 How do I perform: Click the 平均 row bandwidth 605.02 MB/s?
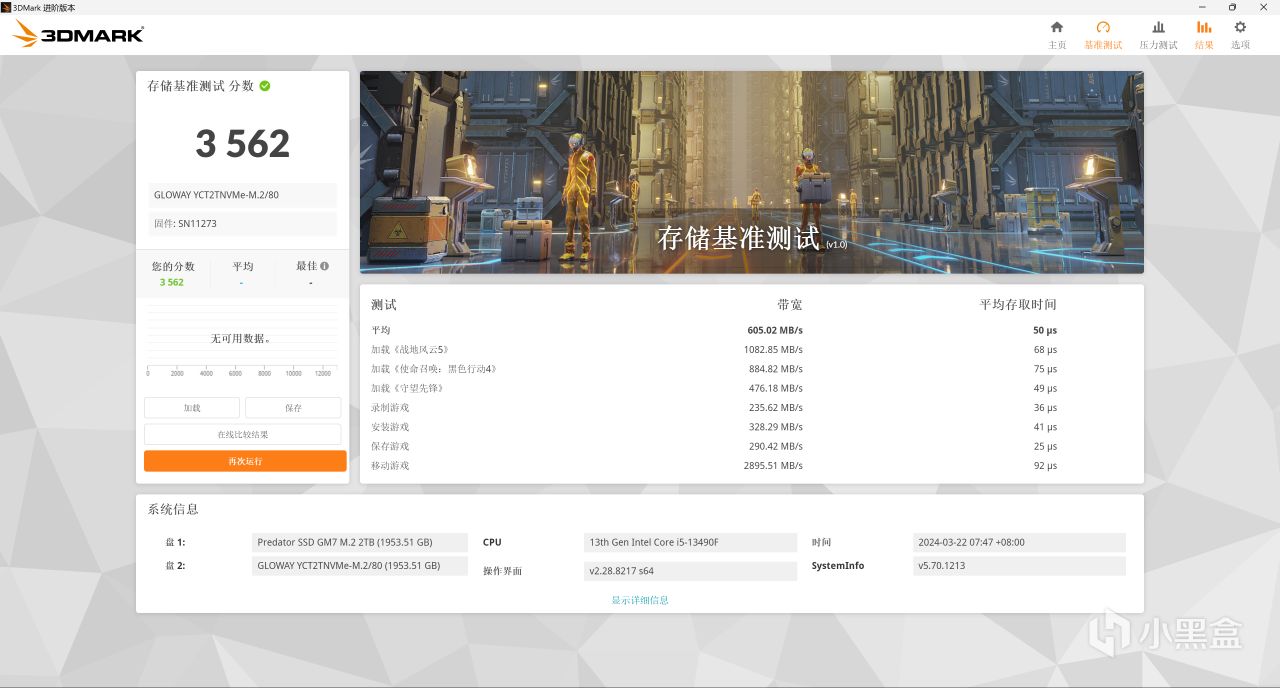[x=775, y=330]
